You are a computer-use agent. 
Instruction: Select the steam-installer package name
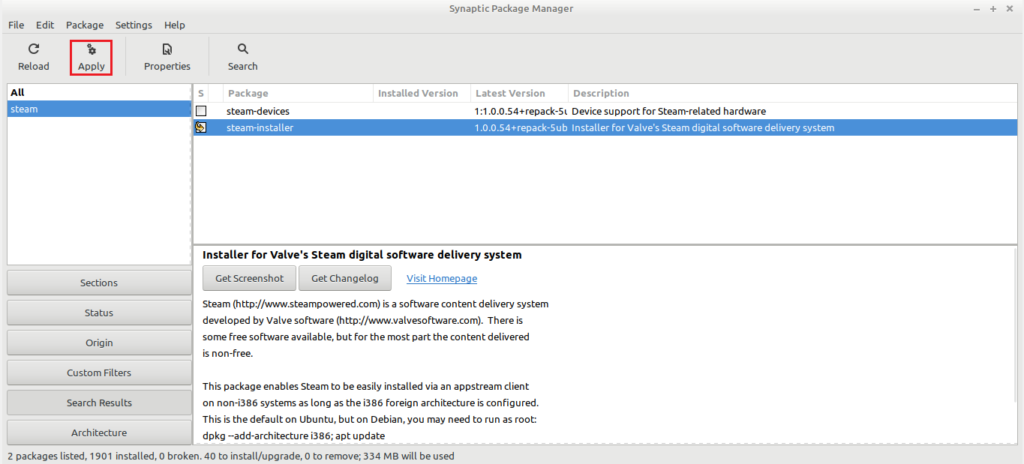pos(260,128)
